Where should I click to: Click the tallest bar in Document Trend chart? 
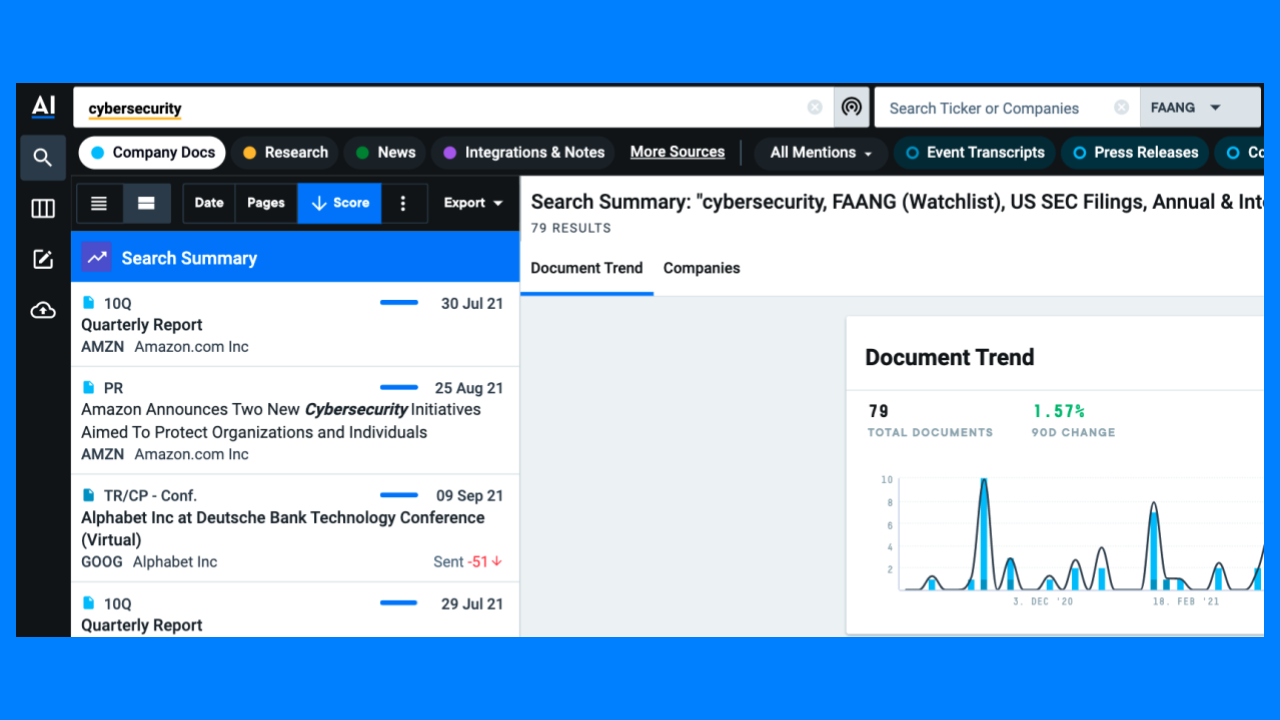[984, 535]
